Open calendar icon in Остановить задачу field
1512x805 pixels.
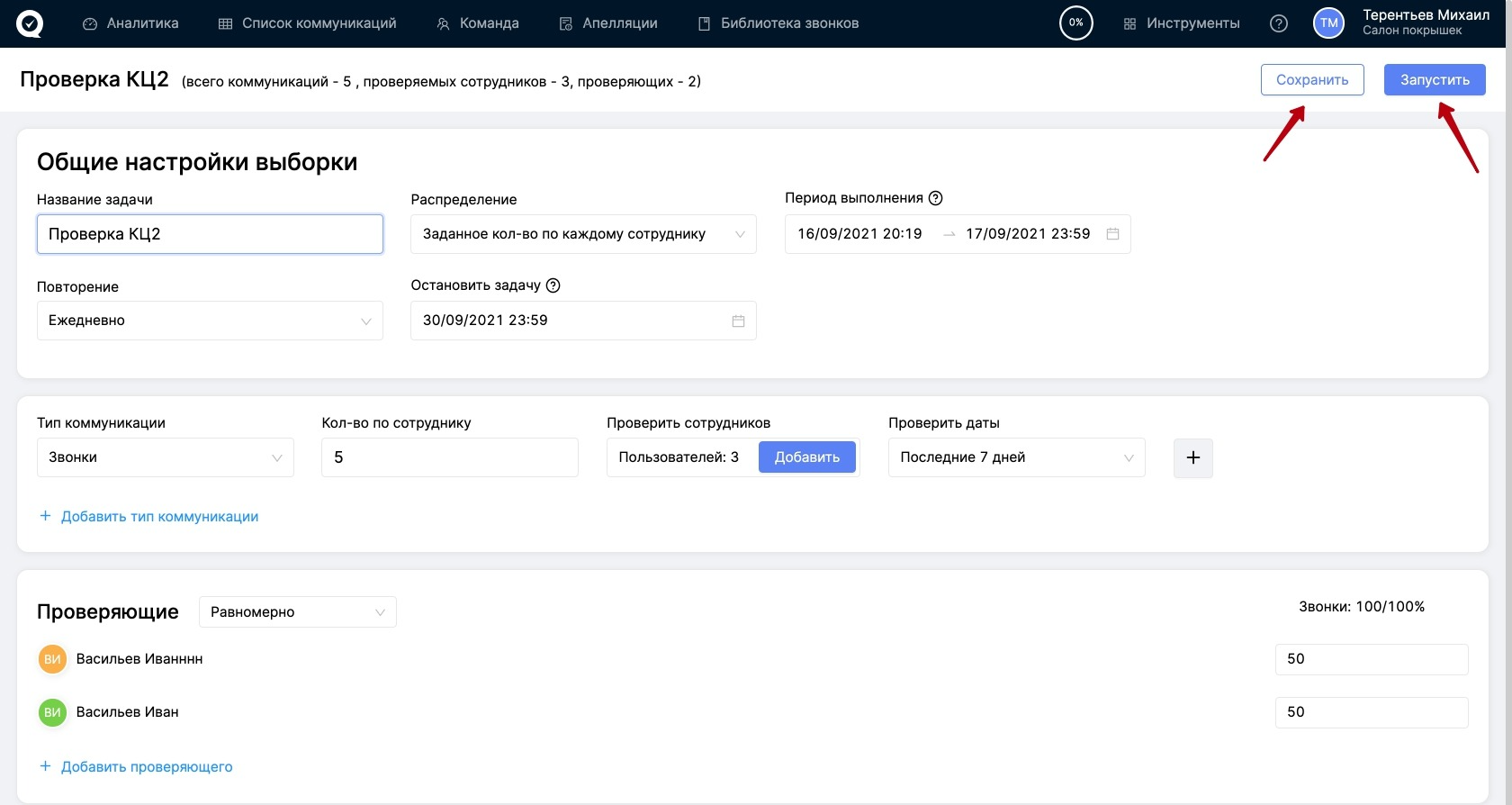[738, 321]
